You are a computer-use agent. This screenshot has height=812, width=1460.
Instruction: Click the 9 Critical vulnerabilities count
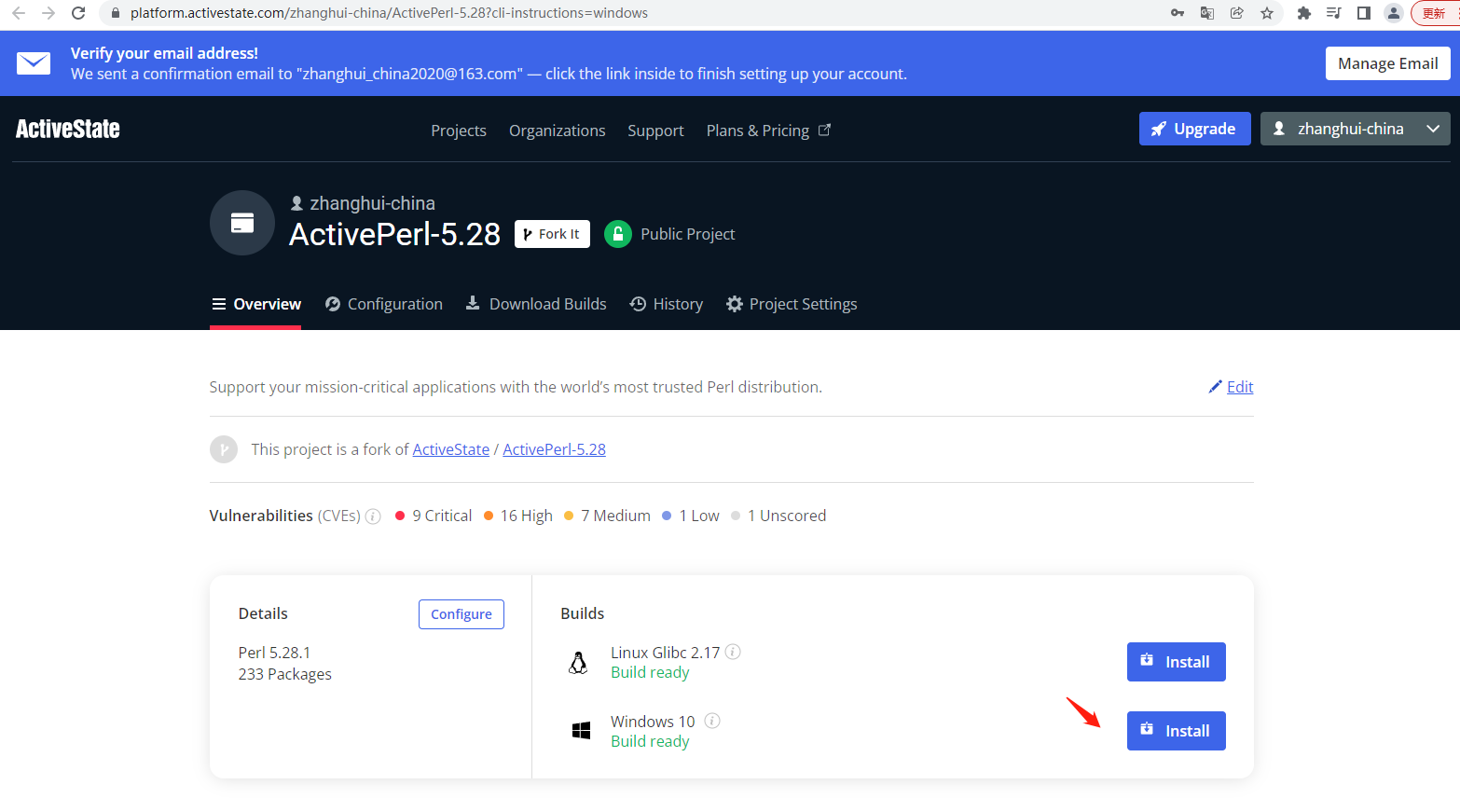point(434,516)
